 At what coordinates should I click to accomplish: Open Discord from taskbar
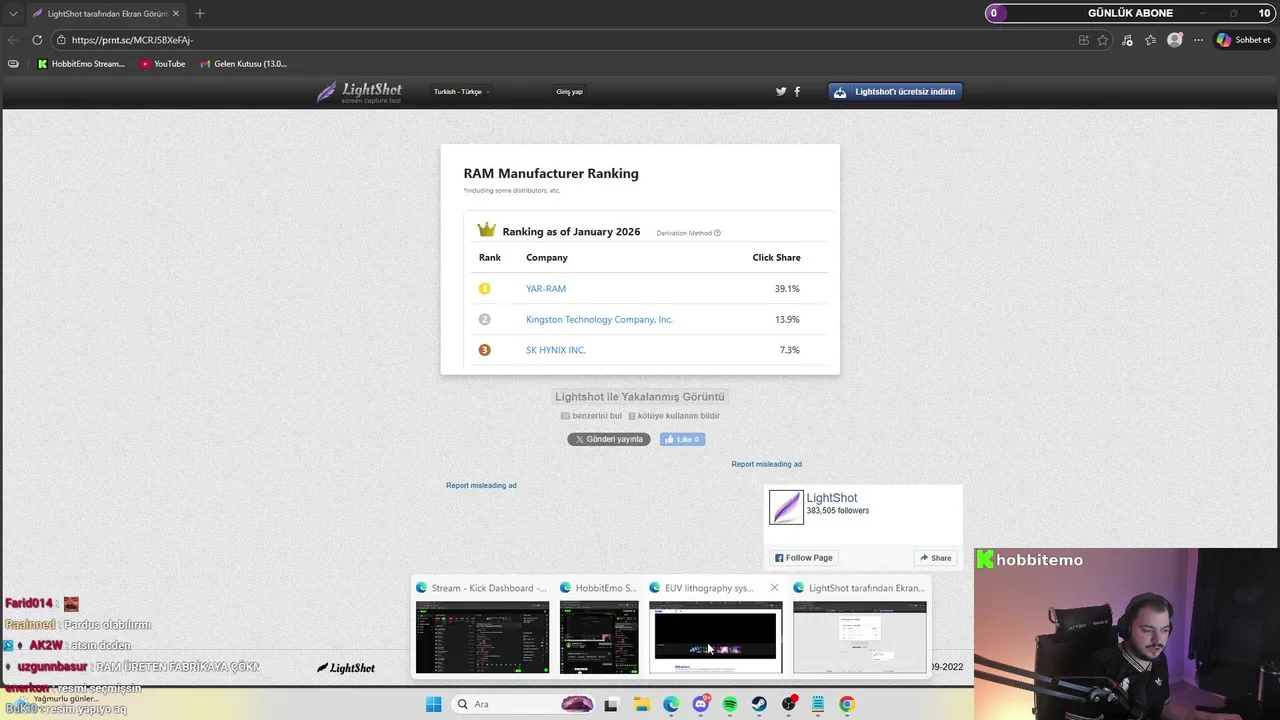point(701,704)
